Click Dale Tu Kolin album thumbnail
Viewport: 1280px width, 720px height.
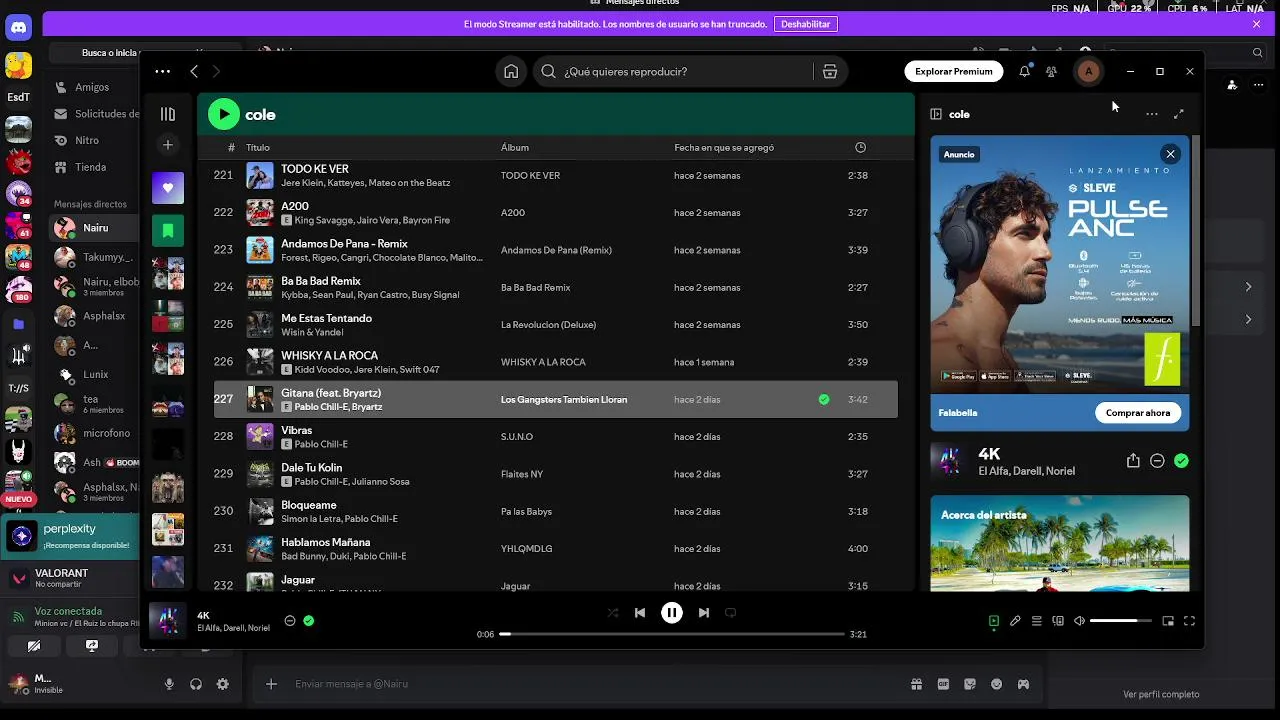click(260, 474)
